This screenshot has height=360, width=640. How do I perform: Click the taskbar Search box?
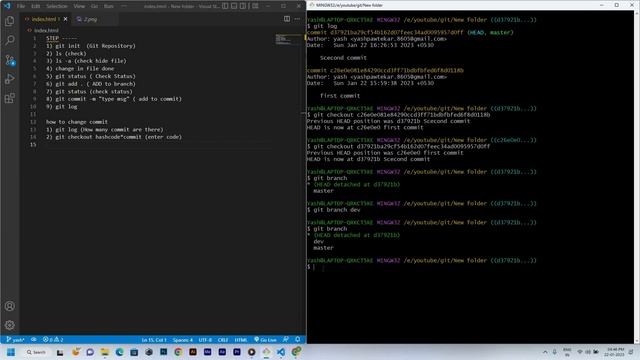(36, 352)
